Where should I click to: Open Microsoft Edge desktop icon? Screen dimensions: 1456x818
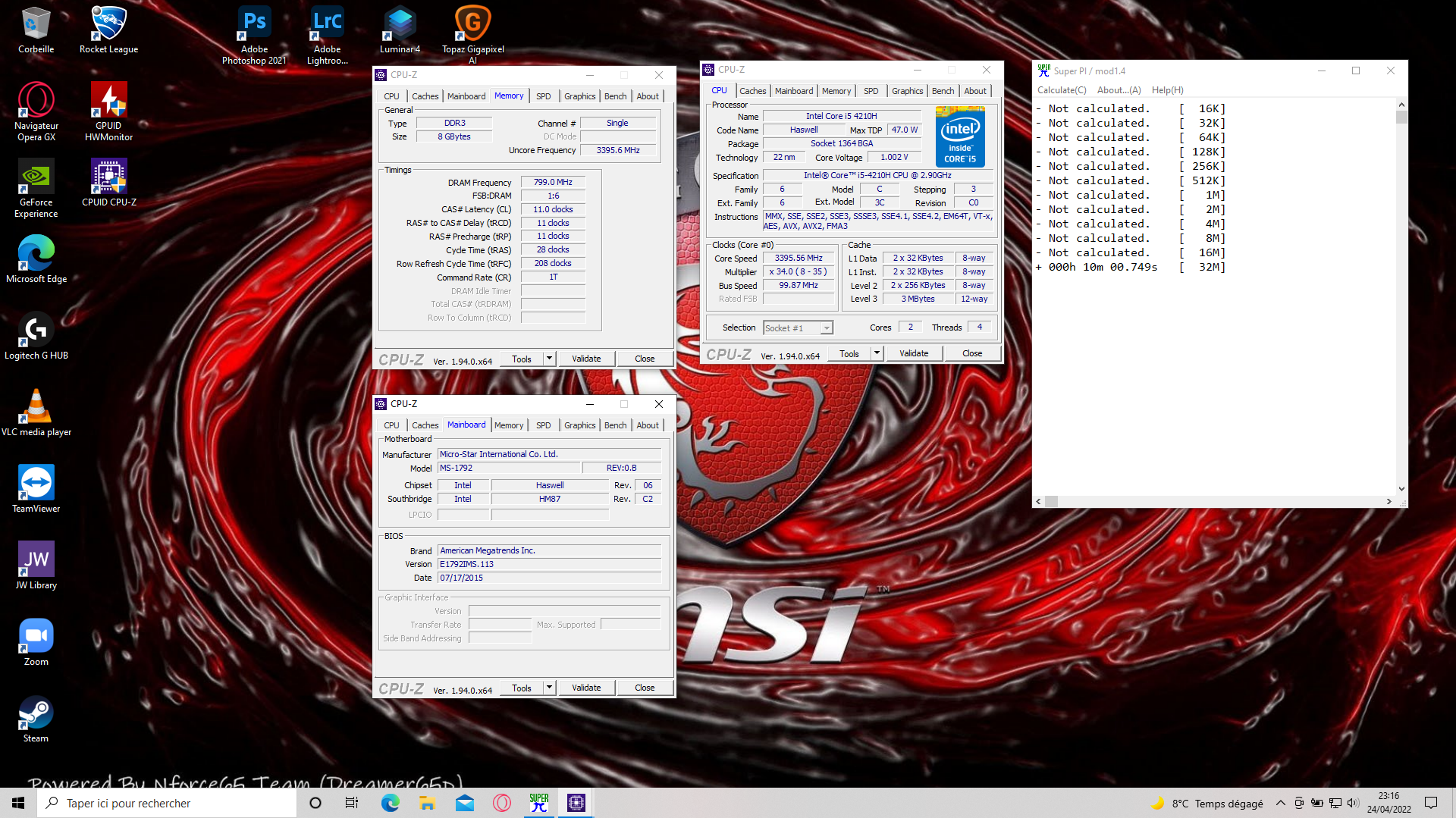coord(36,259)
